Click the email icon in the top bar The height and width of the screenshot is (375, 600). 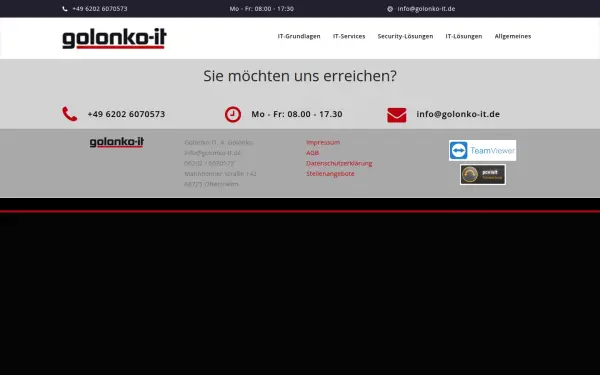pos(390,9)
